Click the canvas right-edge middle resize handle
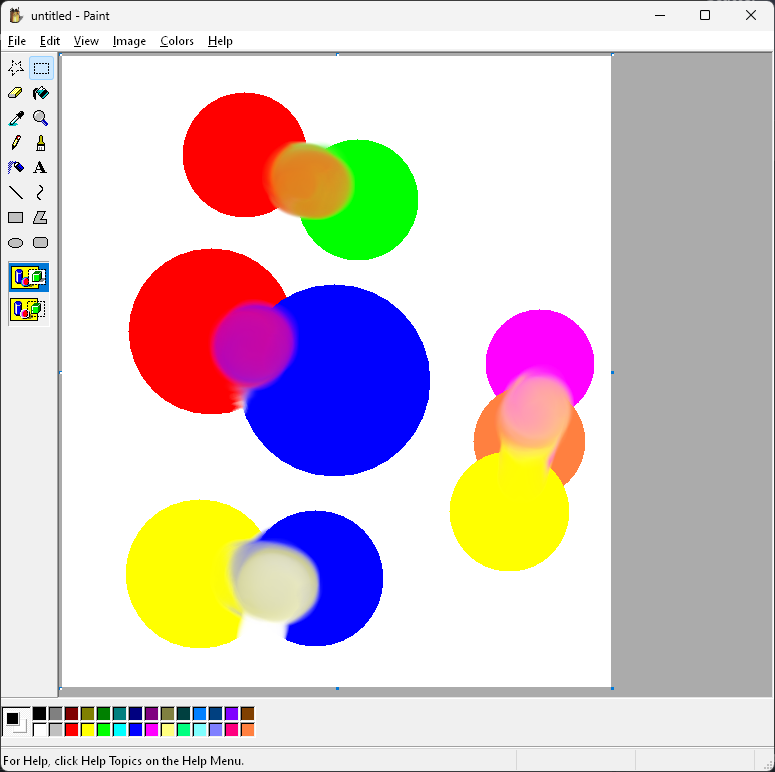 tap(612, 372)
